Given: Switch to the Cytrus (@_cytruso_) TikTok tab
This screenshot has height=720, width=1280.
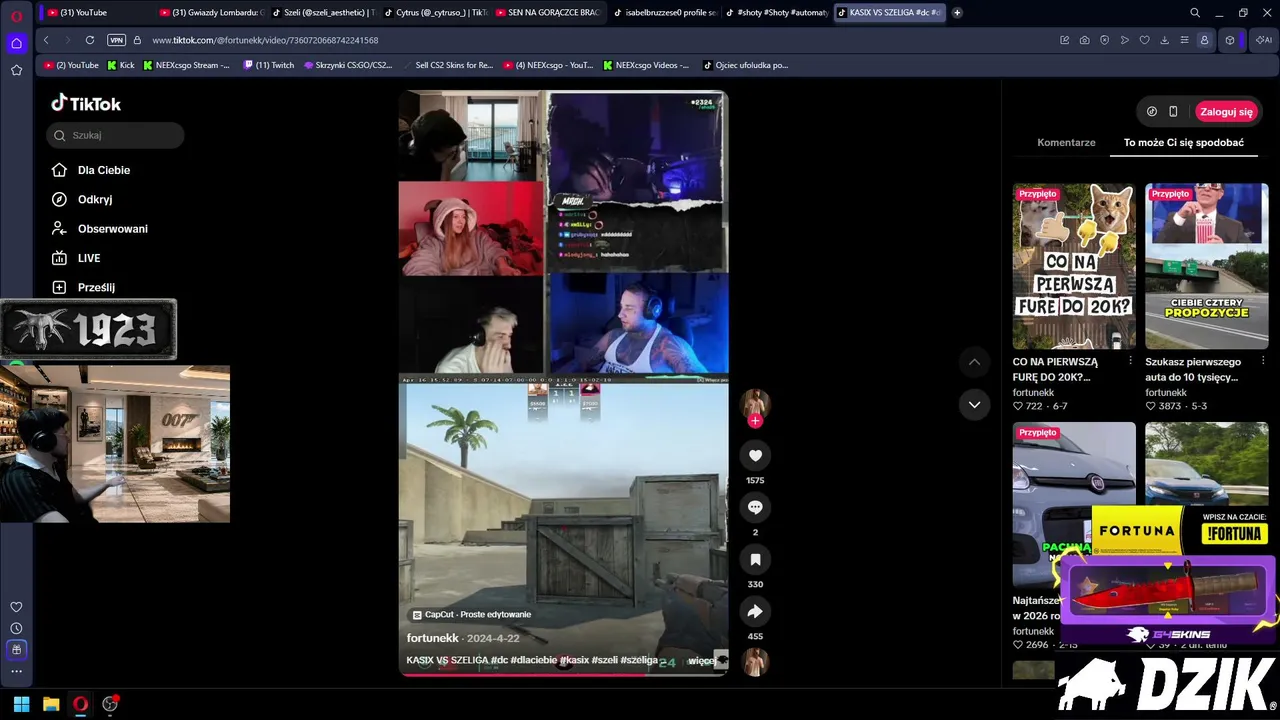Looking at the screenshot, I should [436, 13].
